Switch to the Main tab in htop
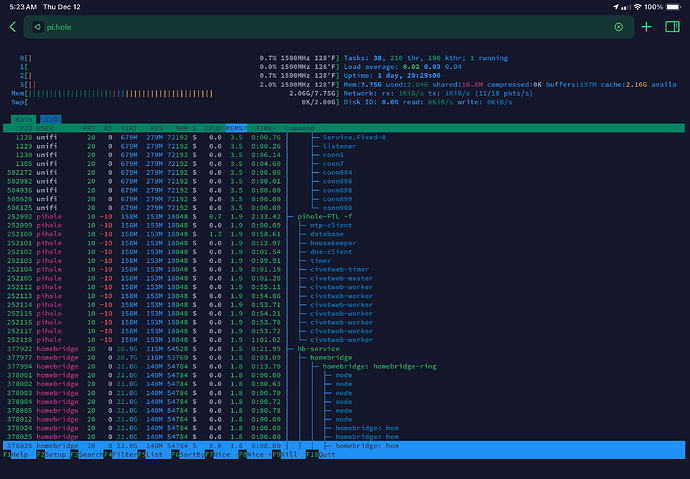 click(x=23, y=118)
